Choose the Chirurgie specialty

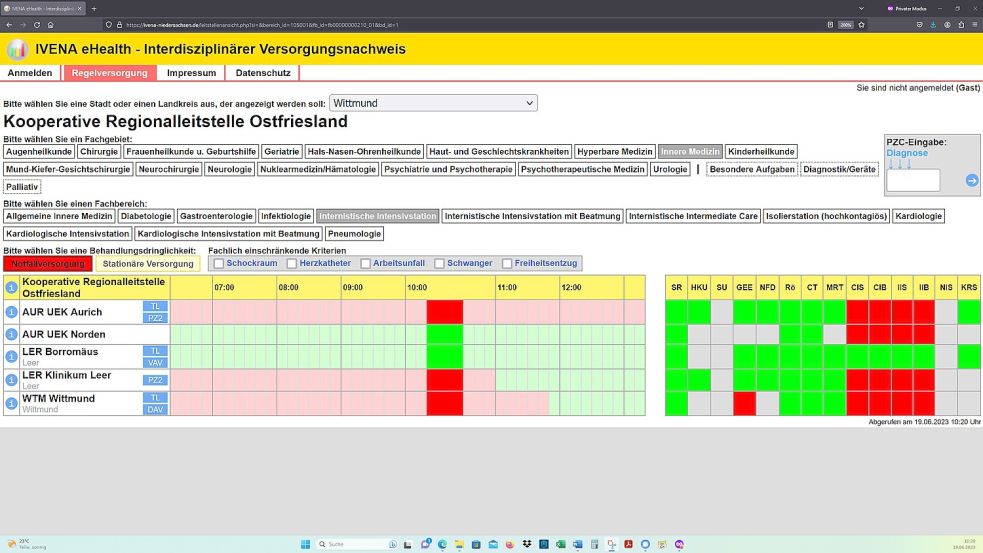pos(99,152)
